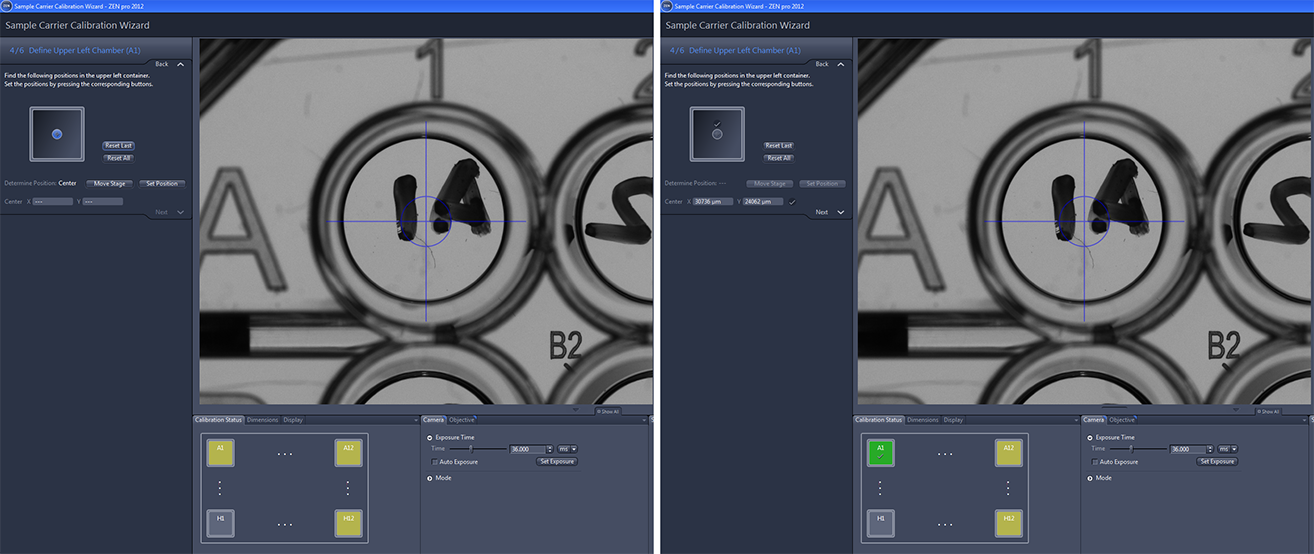This screenshot has width=1314, height=554.
Task: Click exposure Time slider handle in left window
Action: (x=471, y=449)
